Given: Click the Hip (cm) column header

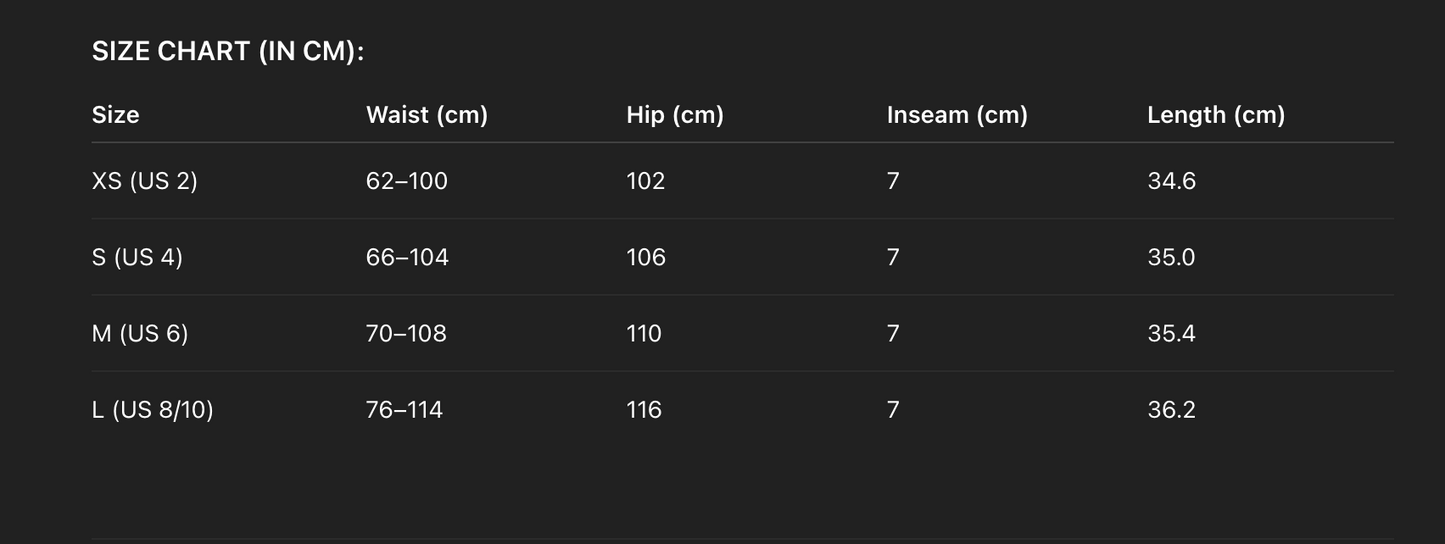Looking at the screenshot, I should [x=675, y=115].
